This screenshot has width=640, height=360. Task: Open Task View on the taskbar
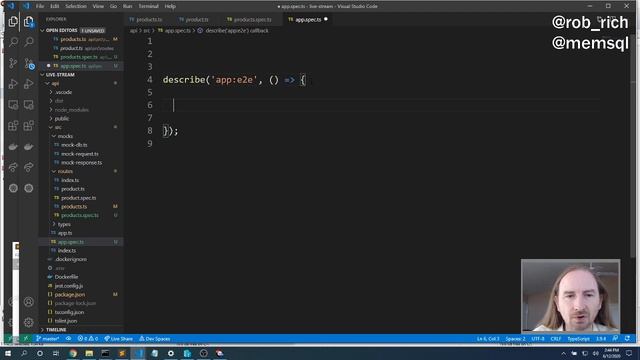56,353
